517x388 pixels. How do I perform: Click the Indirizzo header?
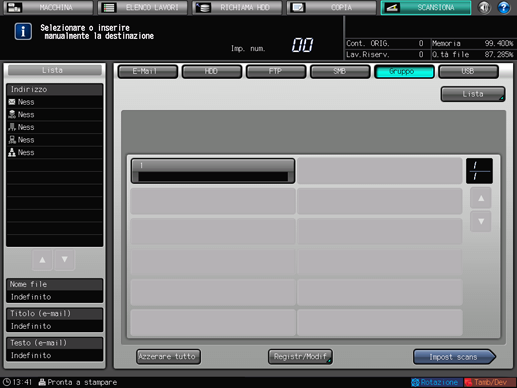pos(55,89)
